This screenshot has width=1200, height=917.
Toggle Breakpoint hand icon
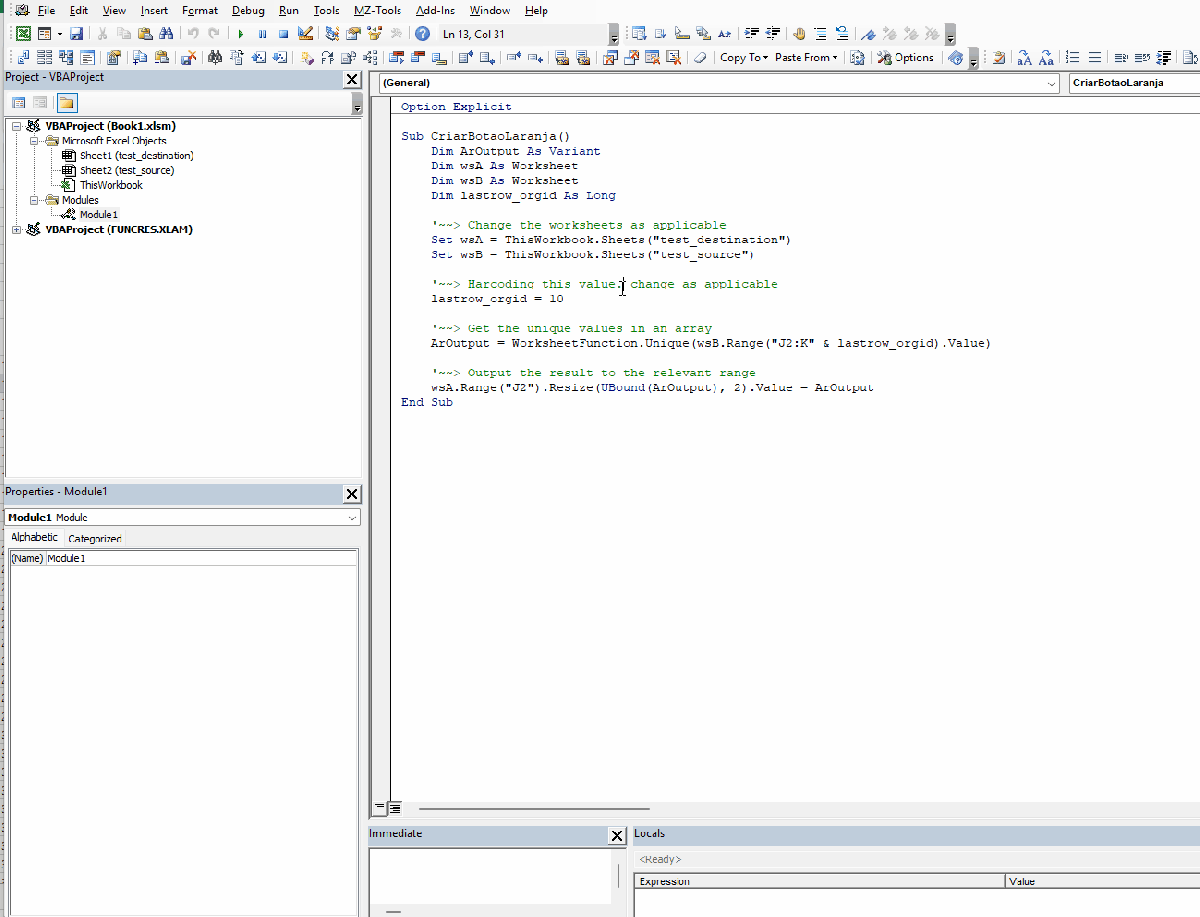tap(799, 33)
